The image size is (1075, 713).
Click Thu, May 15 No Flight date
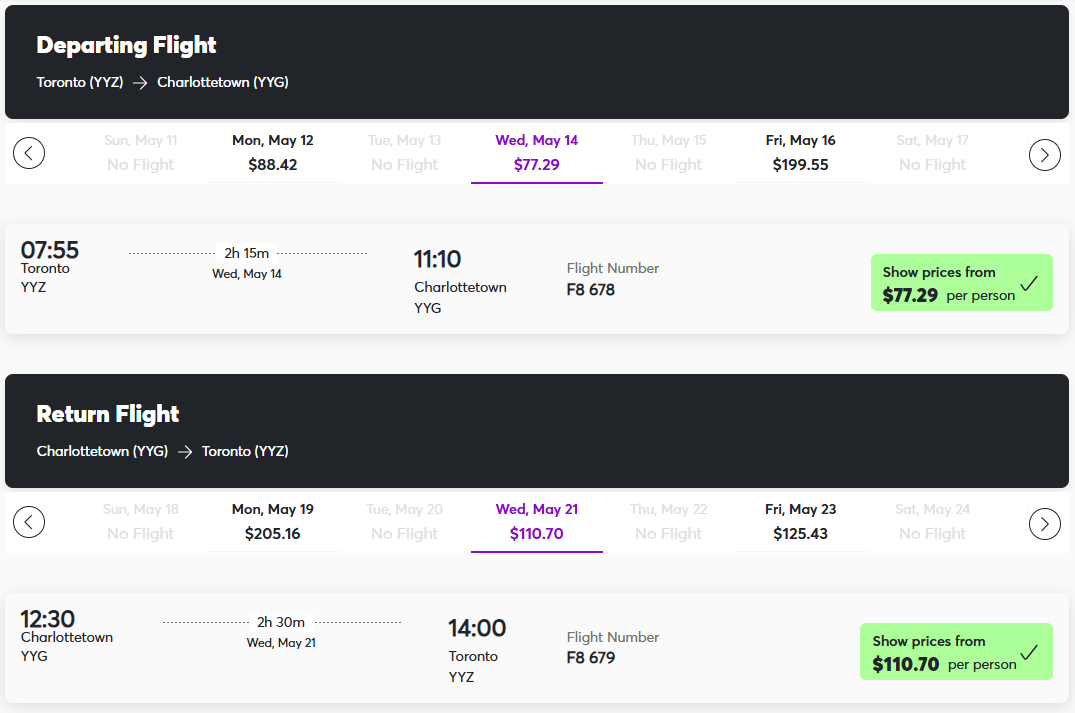(668, 153)
